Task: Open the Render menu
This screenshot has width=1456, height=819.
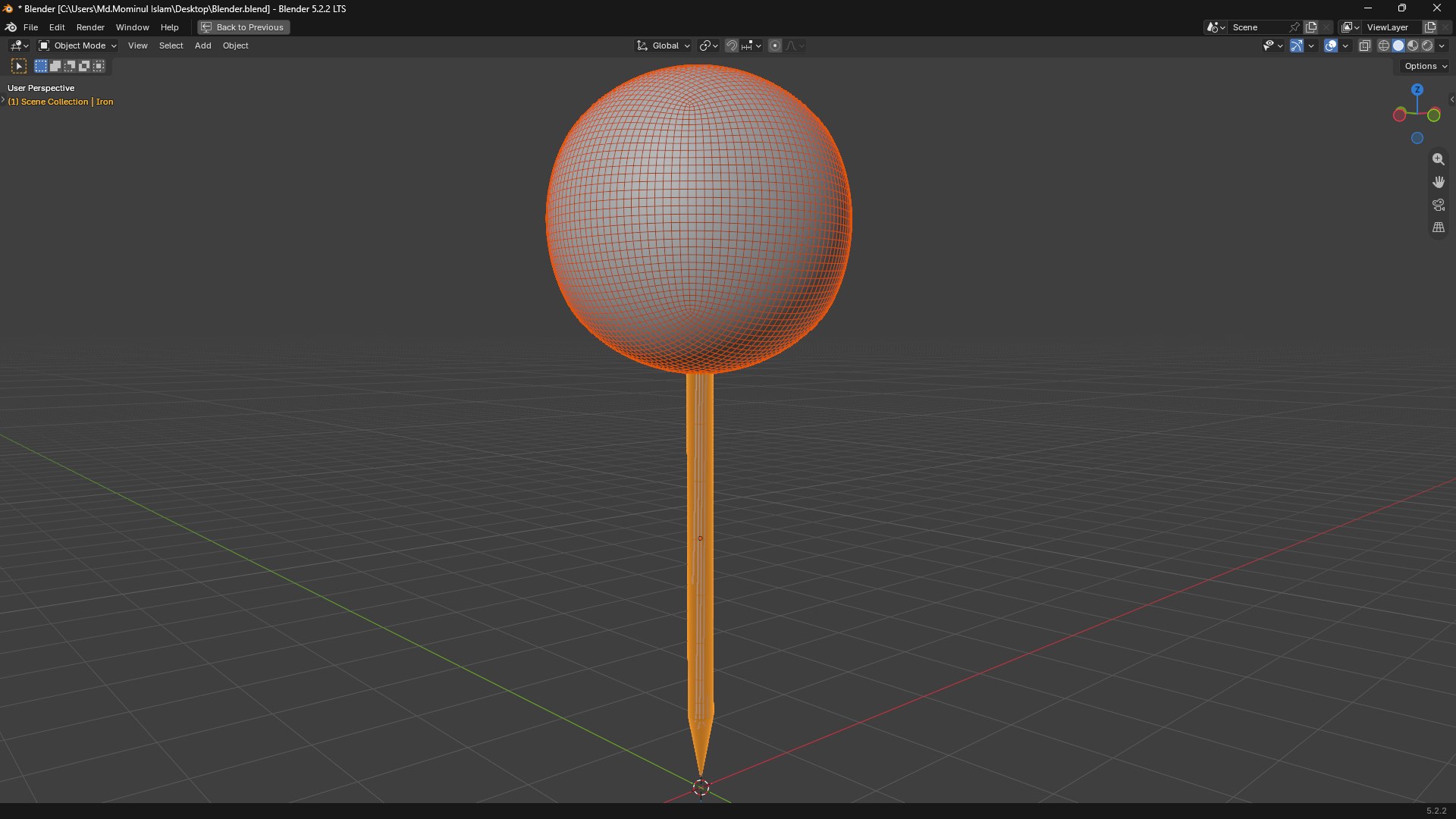Action: [x=90, y=27]
